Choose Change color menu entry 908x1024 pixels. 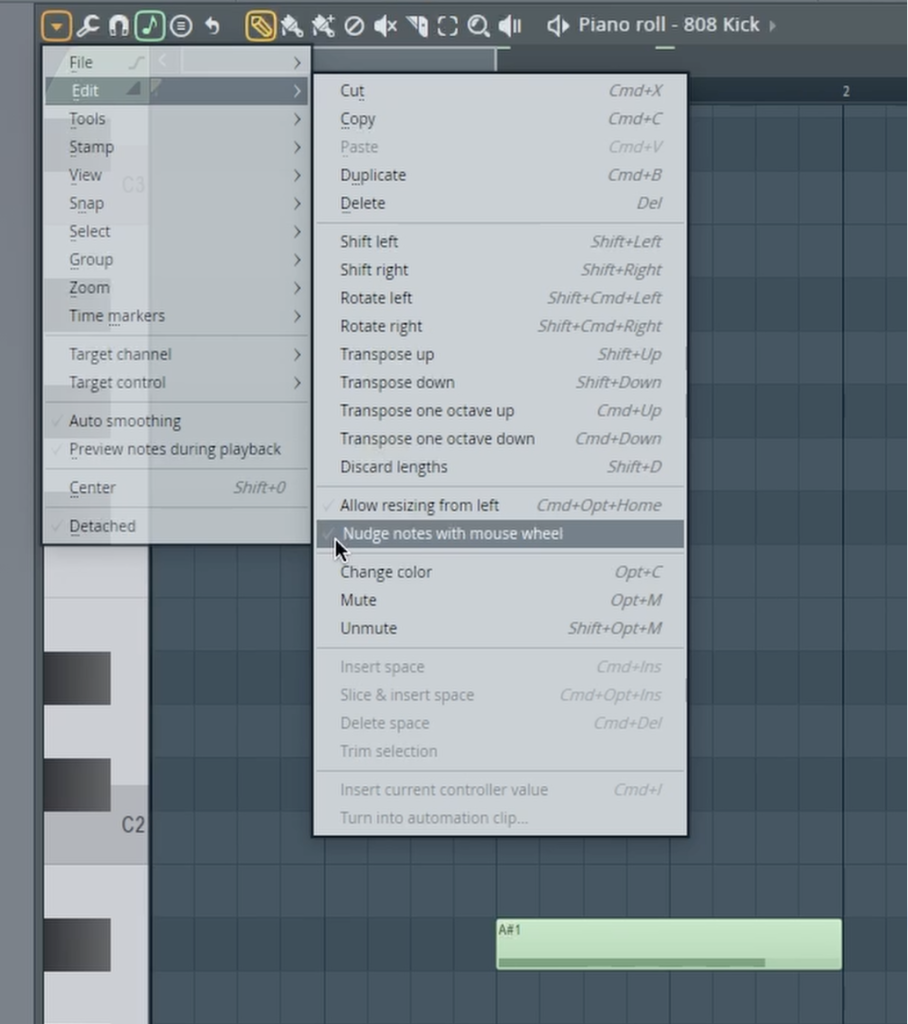click(386, 572)
